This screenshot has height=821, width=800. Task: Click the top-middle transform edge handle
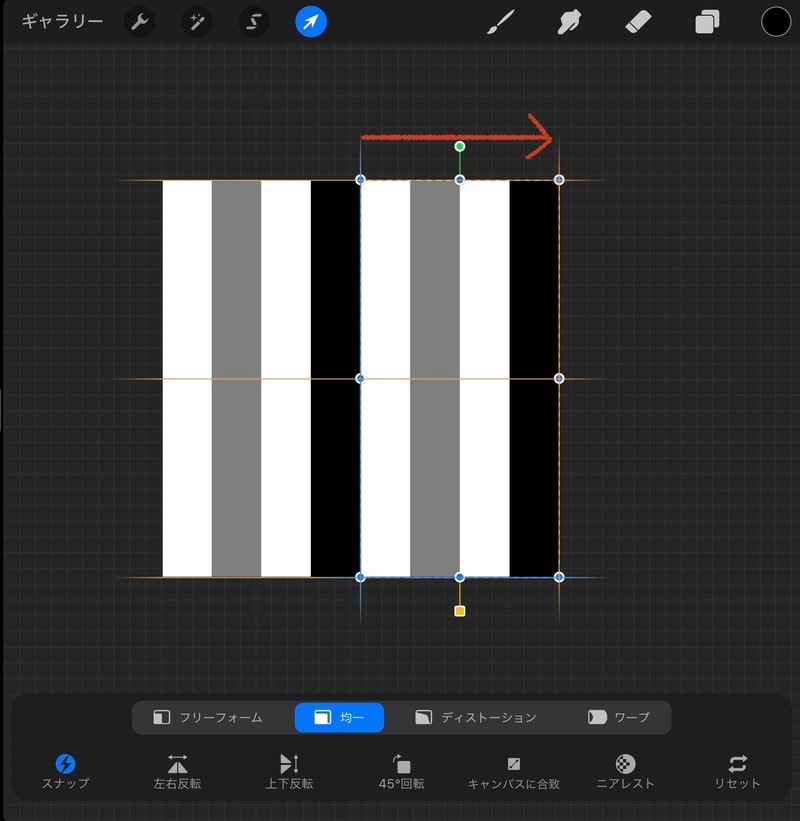[460, 180]
